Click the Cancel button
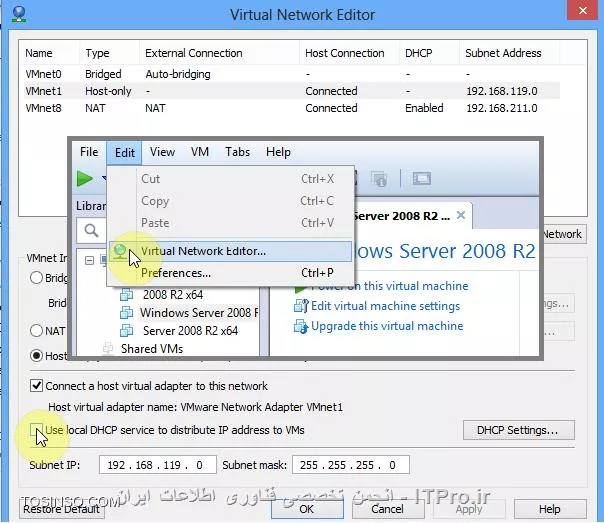 click(387, 509)
